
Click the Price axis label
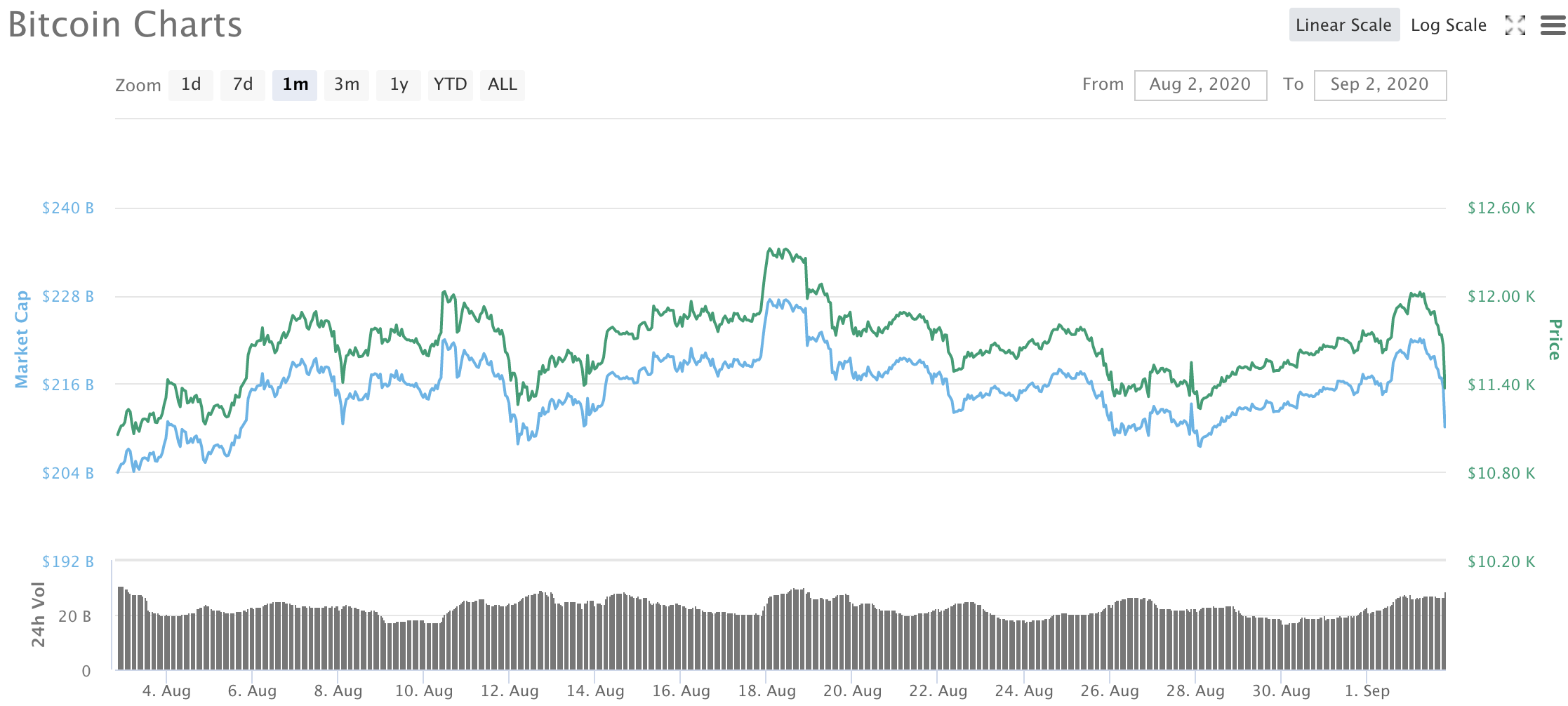(x=1555, y=340)
